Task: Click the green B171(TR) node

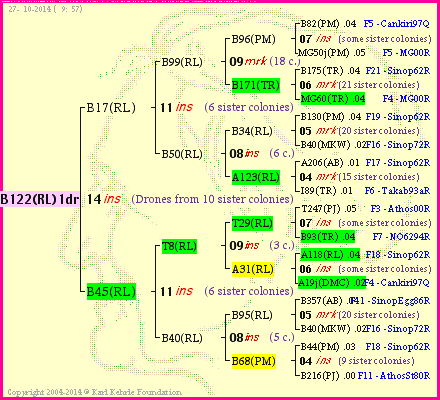Action: click(256, 85)
